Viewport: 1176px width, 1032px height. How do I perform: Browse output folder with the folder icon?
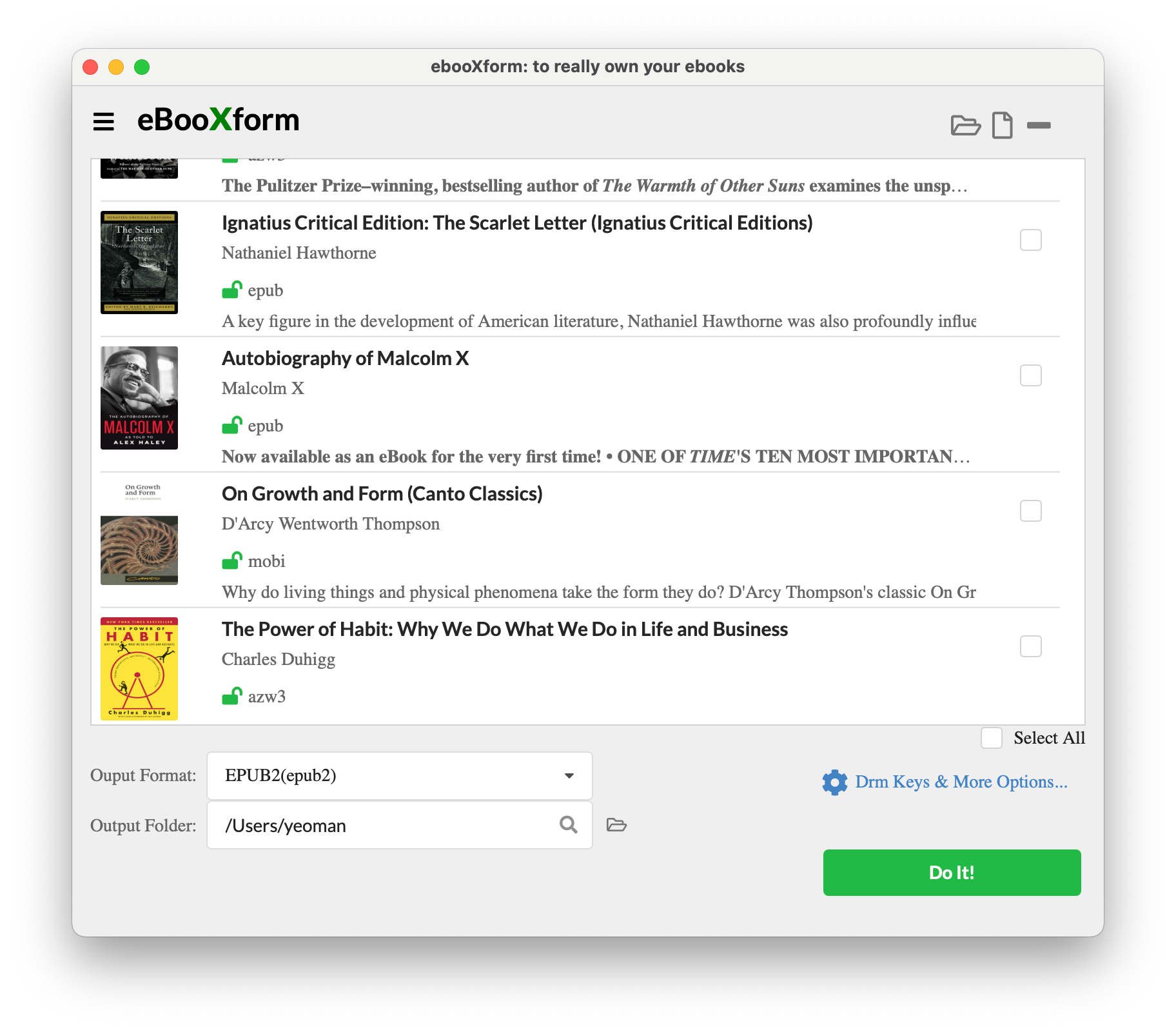click(x=616, y=825)
